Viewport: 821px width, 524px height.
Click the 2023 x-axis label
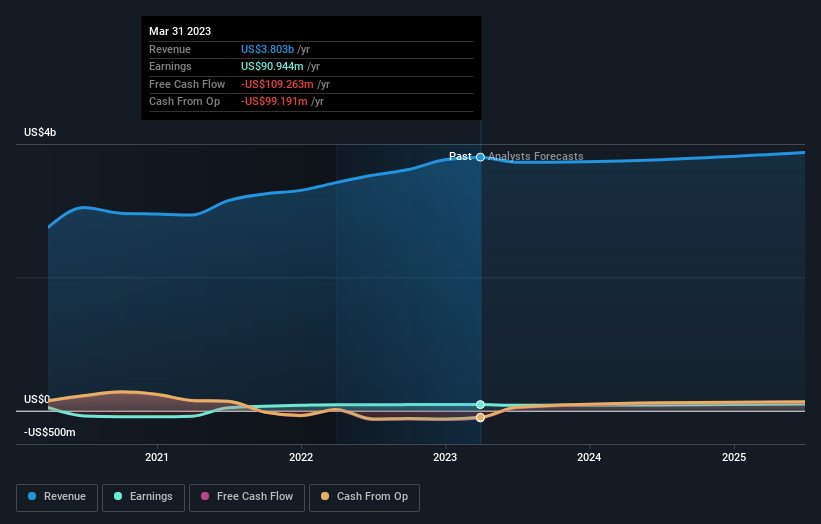[445, 457]
